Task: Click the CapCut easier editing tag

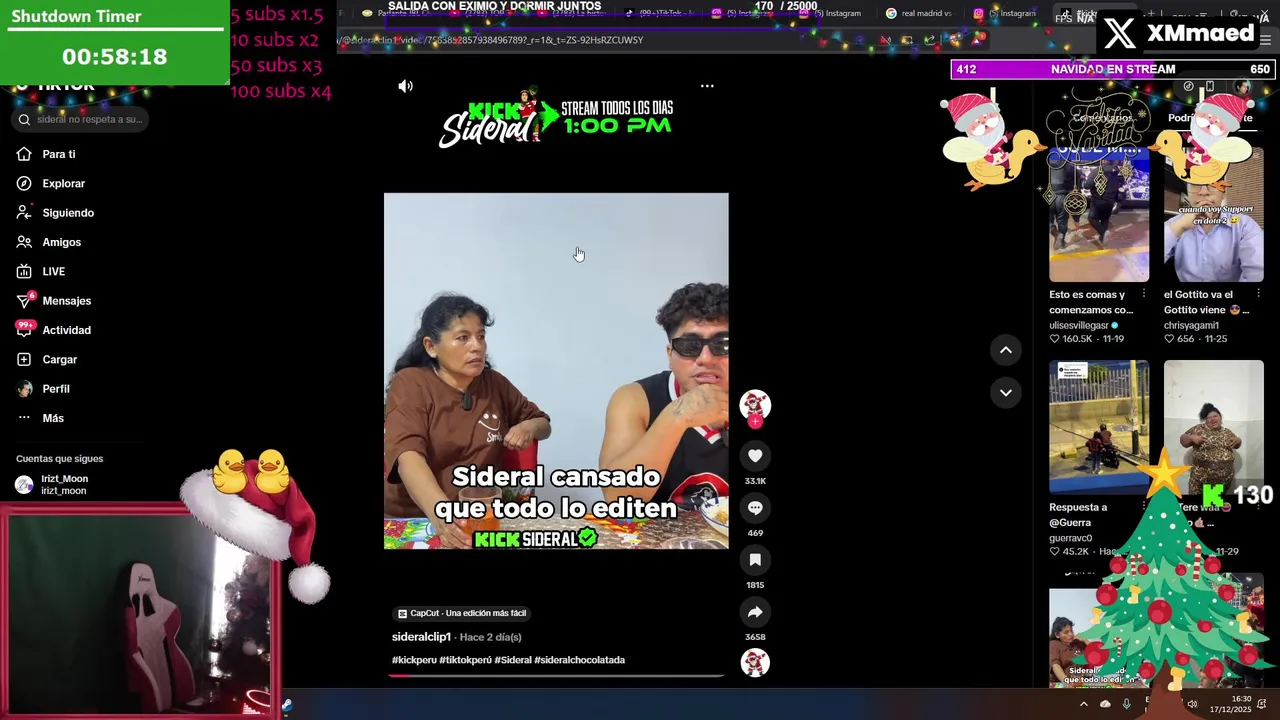Action: click(461, 613)
